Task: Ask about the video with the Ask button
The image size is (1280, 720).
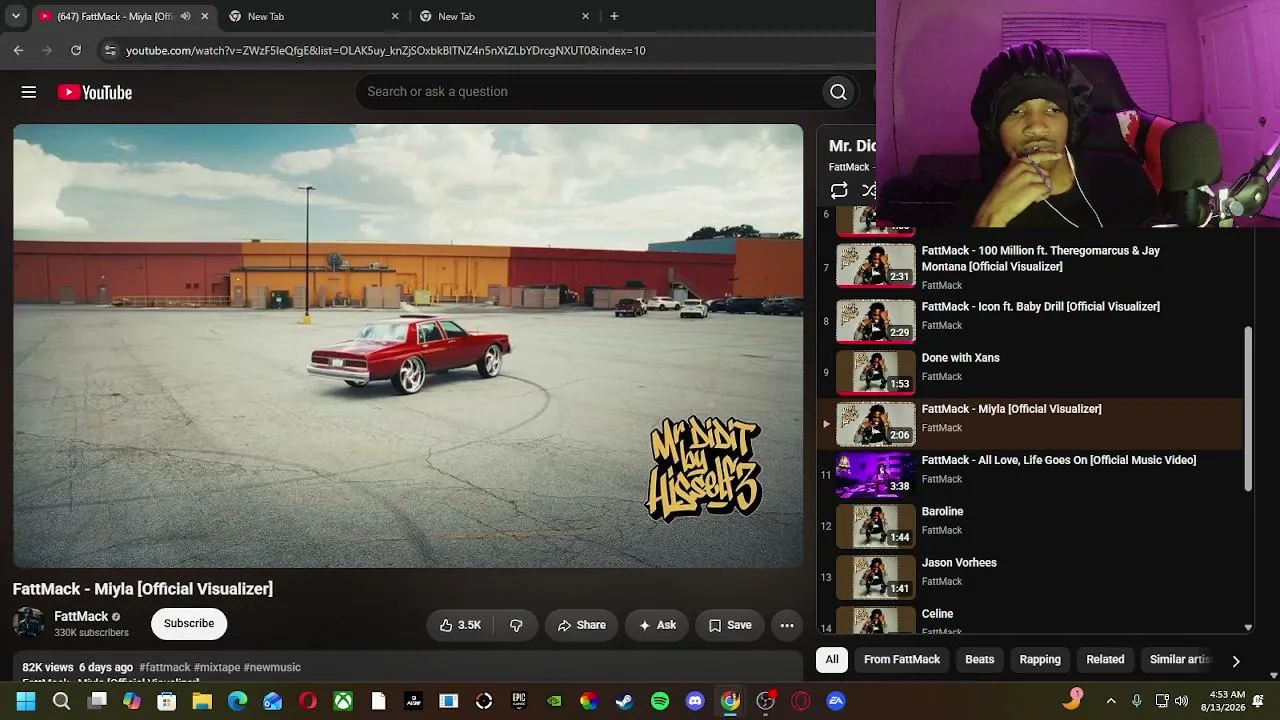Action: (657, 625)
